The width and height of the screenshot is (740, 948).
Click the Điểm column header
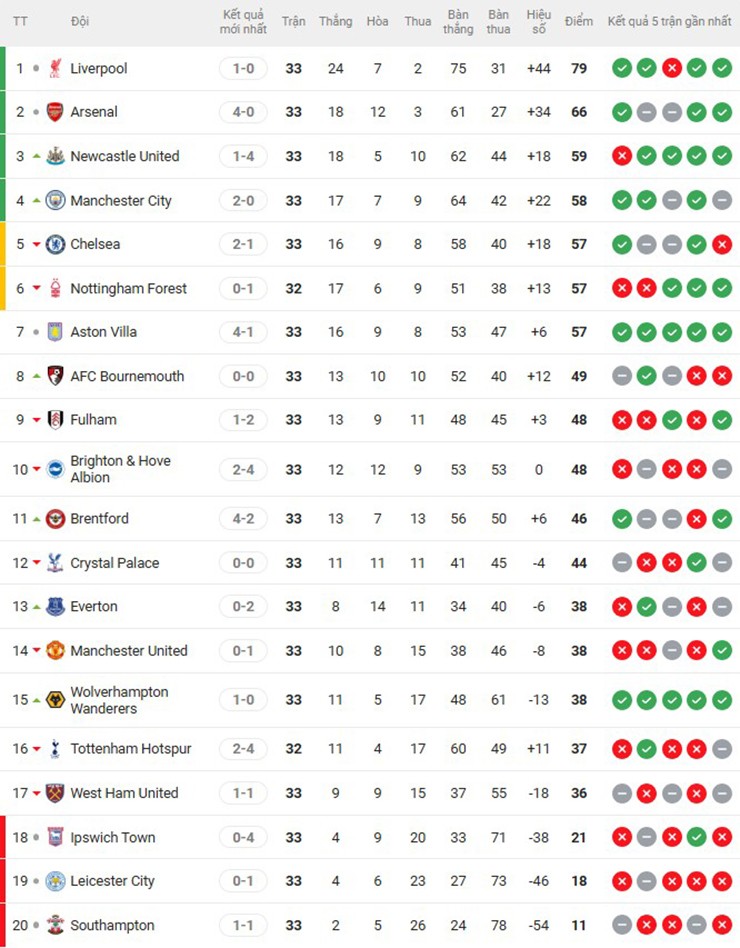pos(578,21)
